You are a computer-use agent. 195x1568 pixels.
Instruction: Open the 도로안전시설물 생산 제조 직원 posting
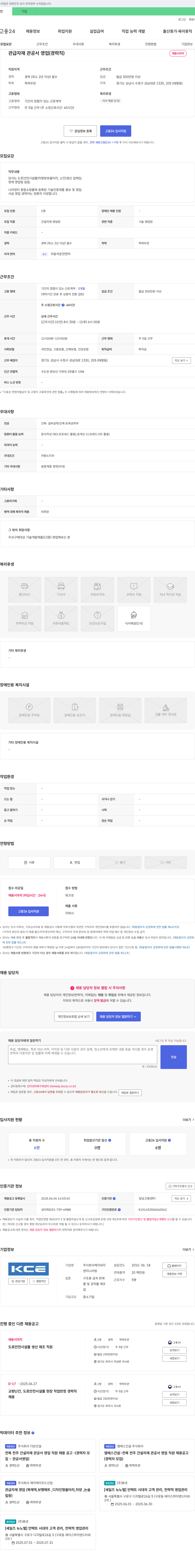point(30,1347)
